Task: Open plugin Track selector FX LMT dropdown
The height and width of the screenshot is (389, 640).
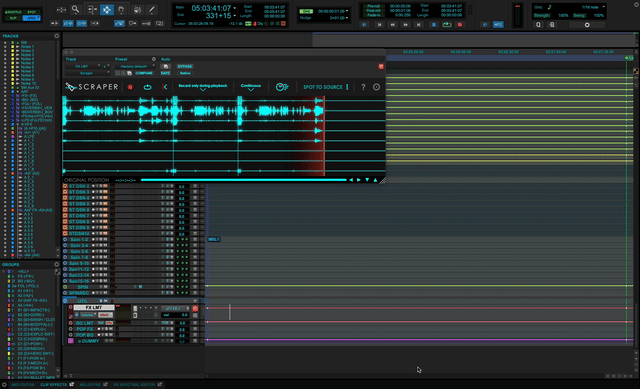Action: [x=83, y=66]
